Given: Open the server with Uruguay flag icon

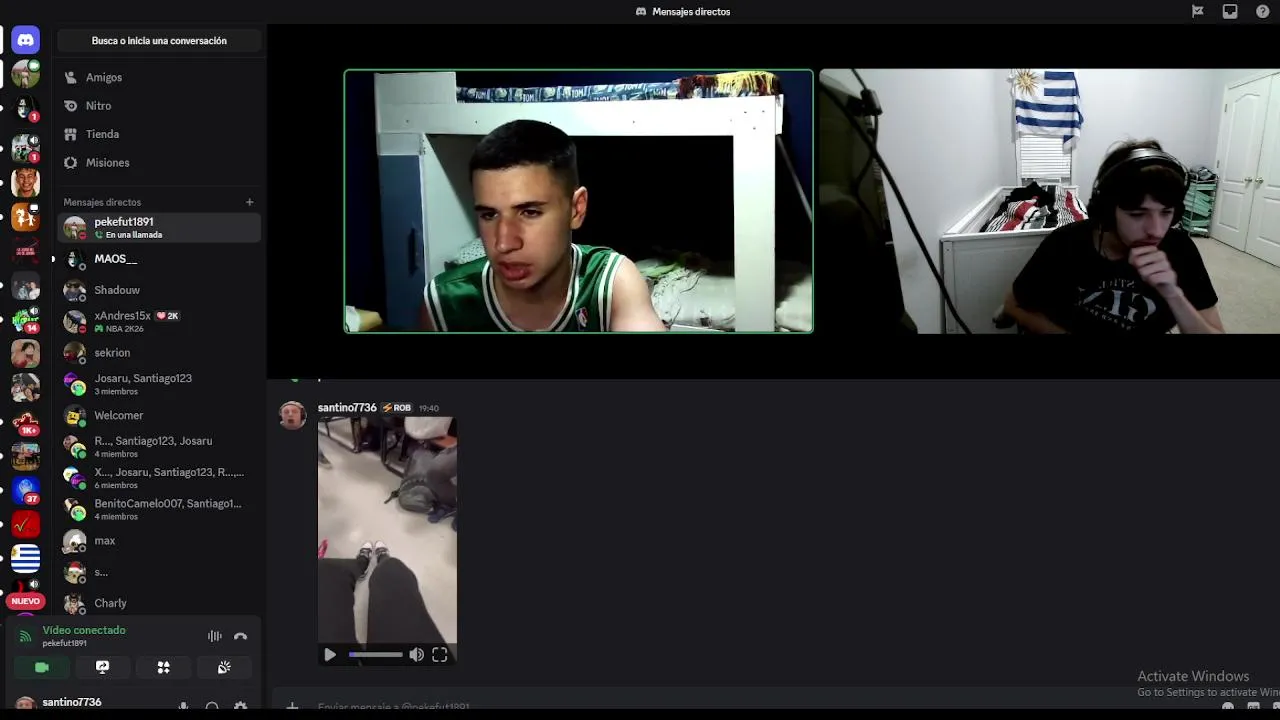Looking at the screenshot, I should (x=26, y=558).
